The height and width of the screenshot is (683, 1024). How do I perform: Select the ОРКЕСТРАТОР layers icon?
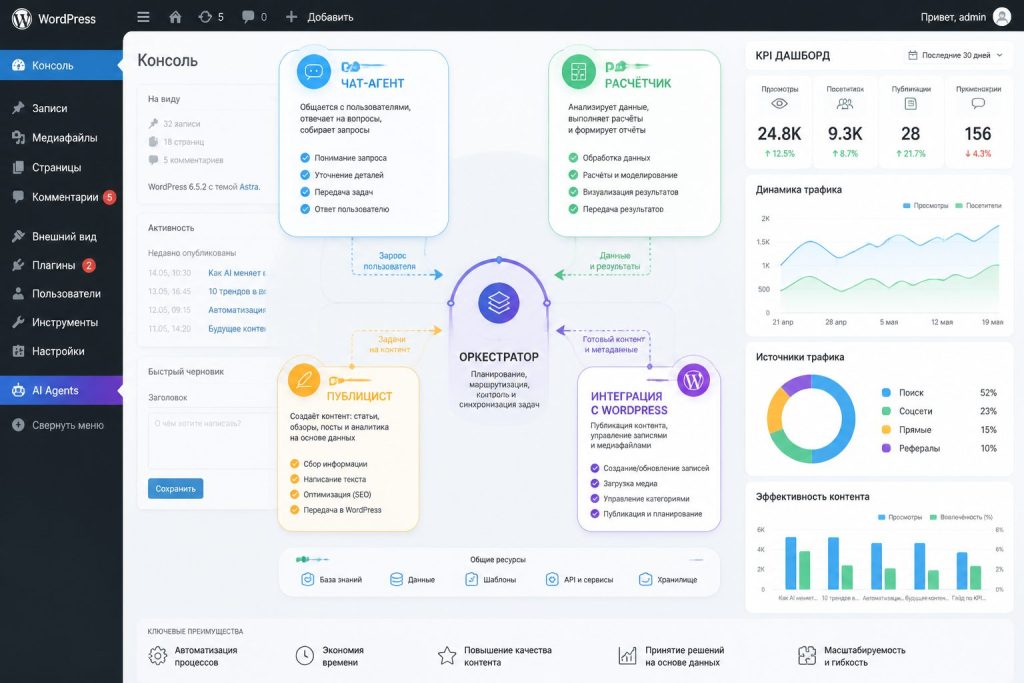point(498,303)
